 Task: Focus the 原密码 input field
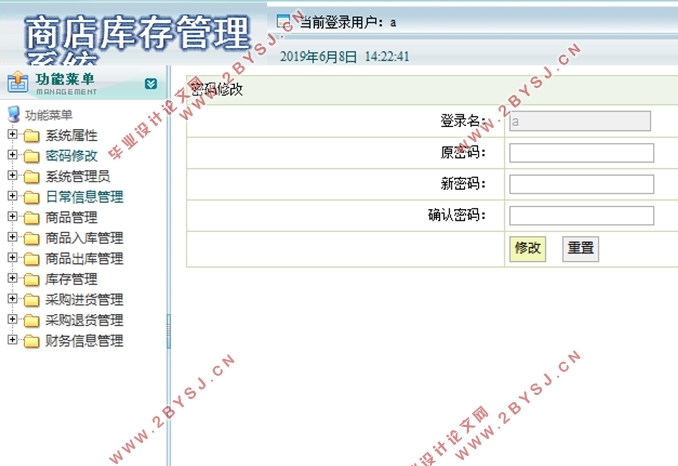pos(582,153)
